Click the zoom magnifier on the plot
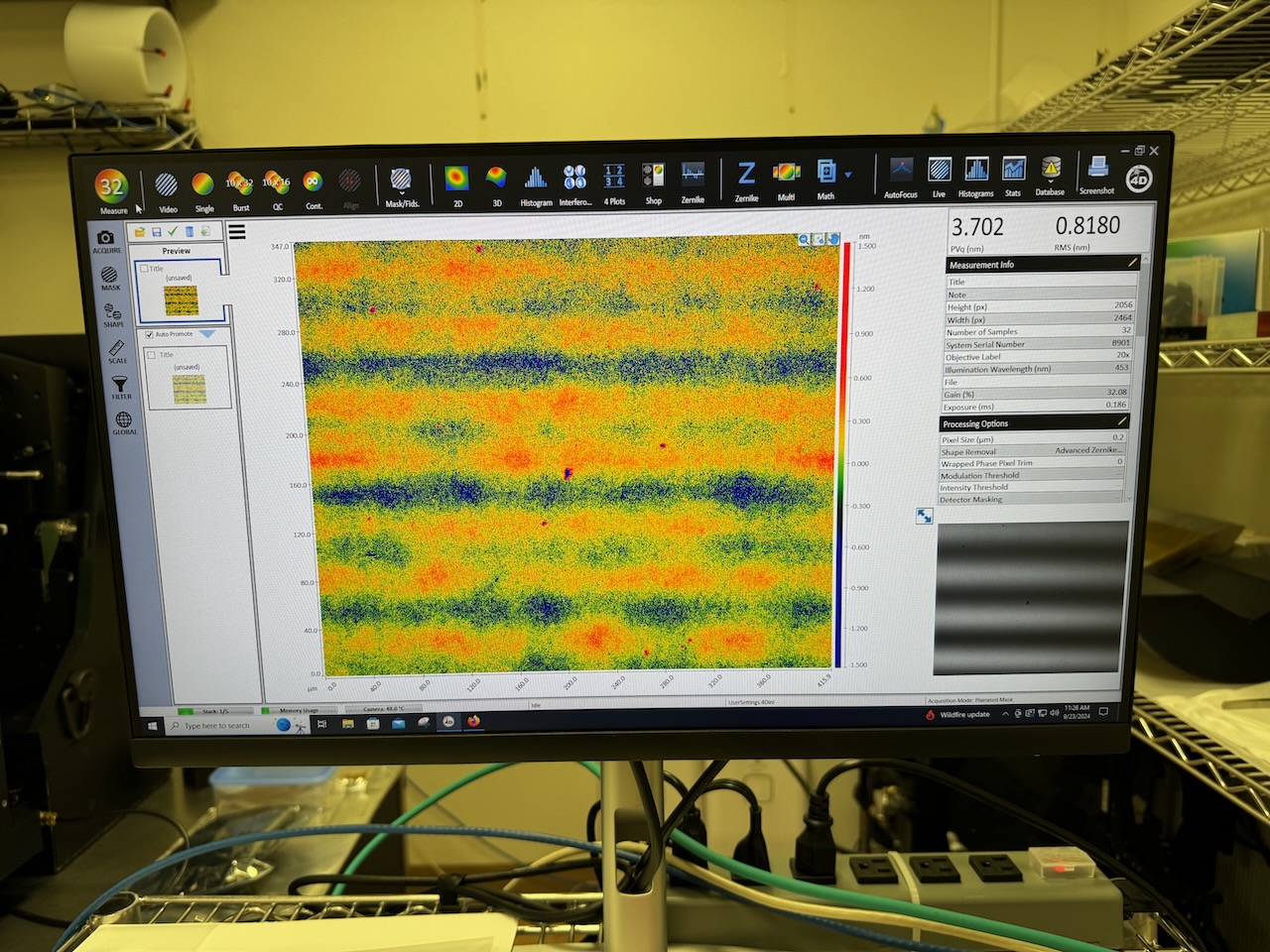The width and height of the screenshot is (1270, 952). [x=805, y=239]
